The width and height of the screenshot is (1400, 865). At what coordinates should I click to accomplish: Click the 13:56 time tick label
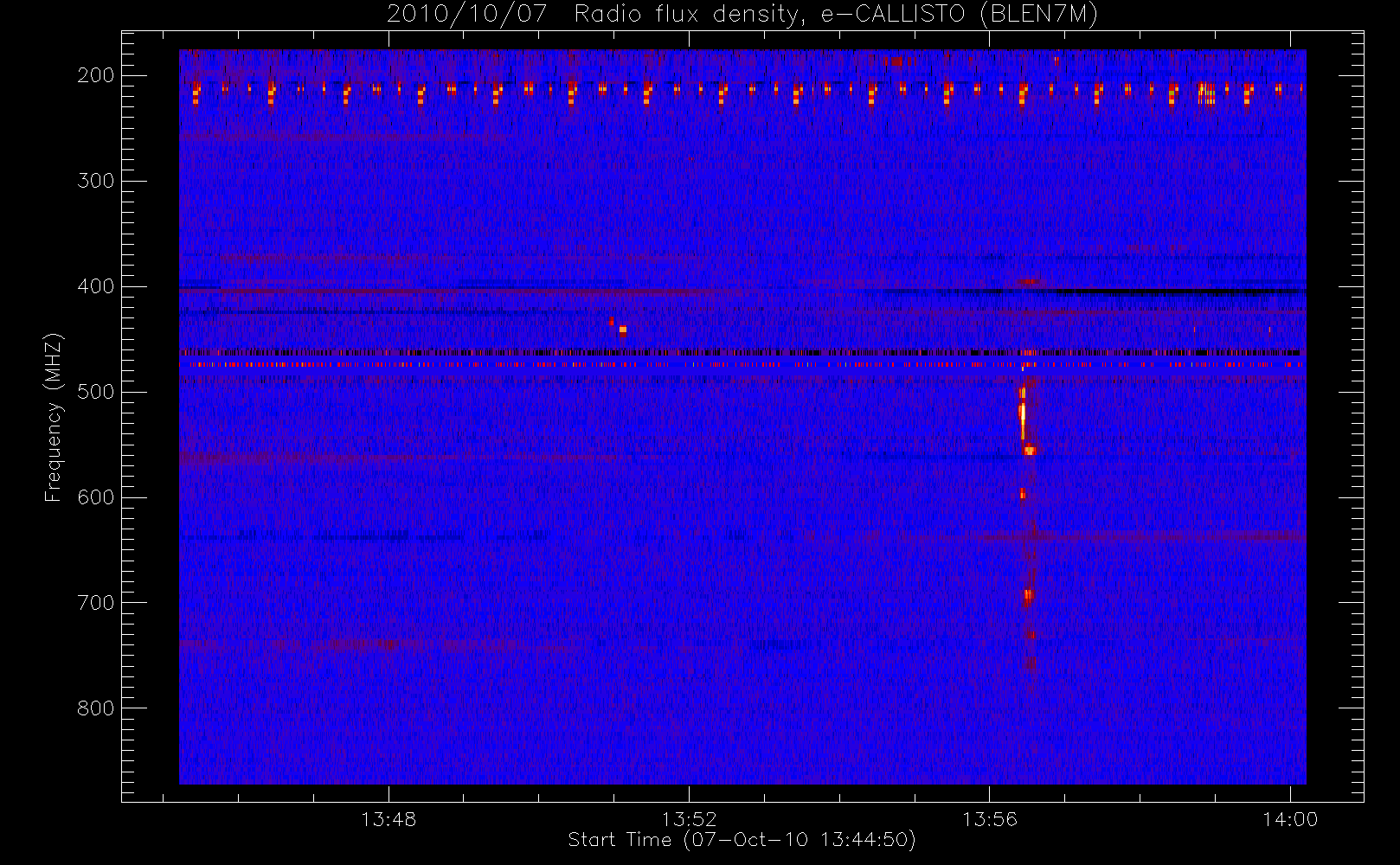pyautogui.click(x=989, y=819)
